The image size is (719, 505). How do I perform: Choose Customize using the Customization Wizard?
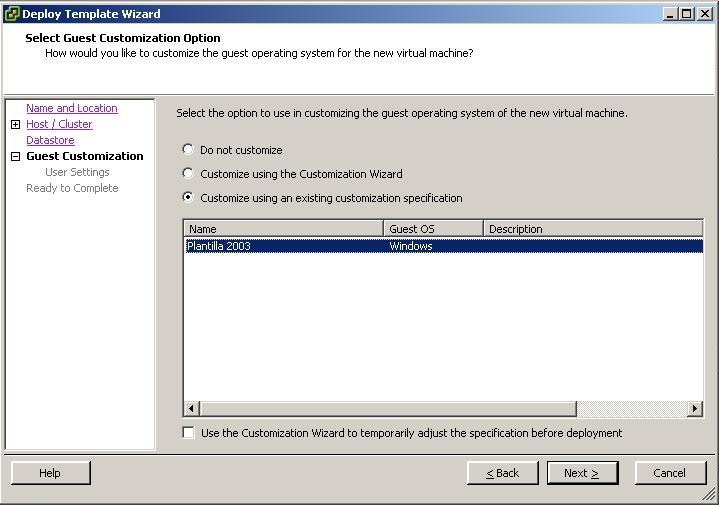(188, 174)
